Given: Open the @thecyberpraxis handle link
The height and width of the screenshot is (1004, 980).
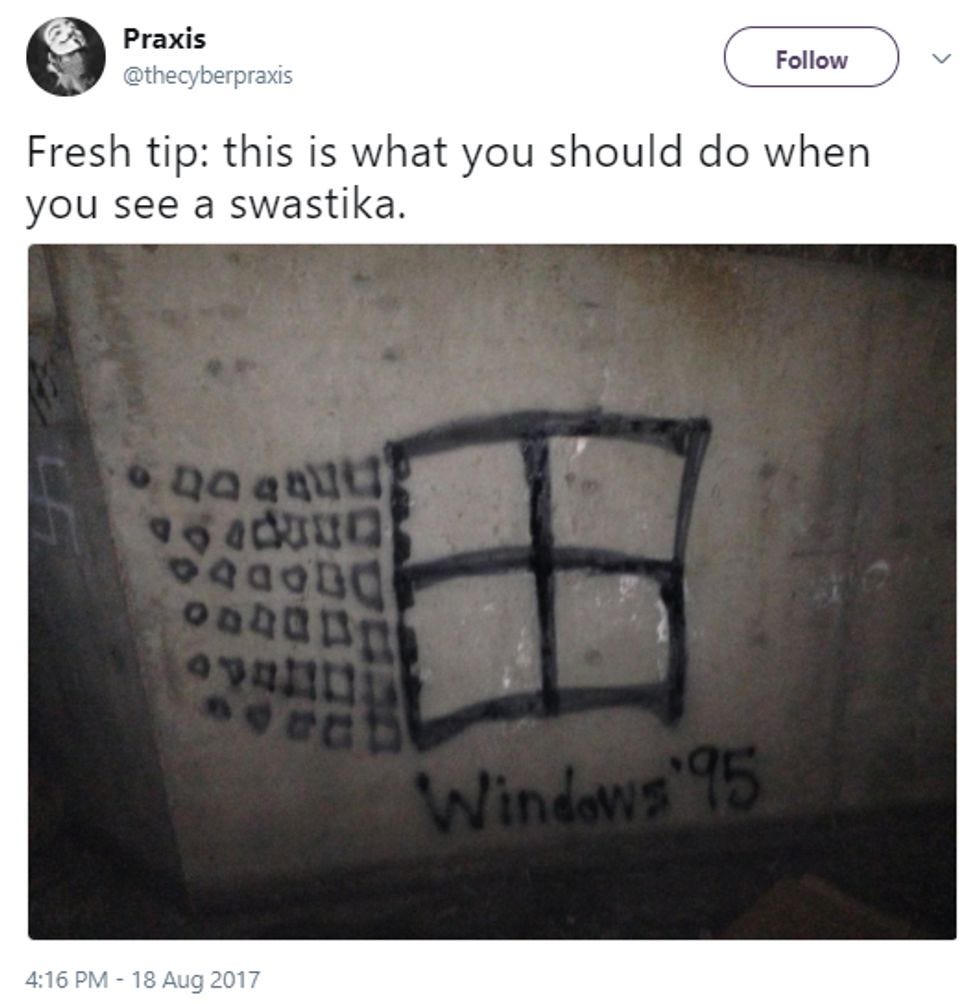Looking at the screenshot, I should click(207, 76).
